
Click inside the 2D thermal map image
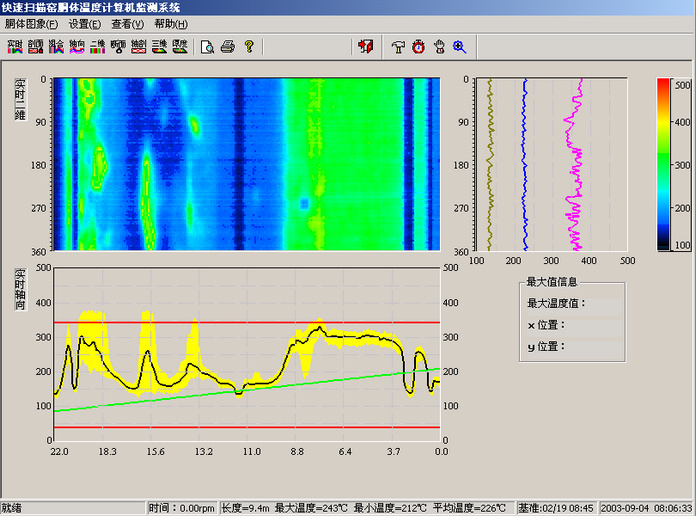tap(246, 163)
